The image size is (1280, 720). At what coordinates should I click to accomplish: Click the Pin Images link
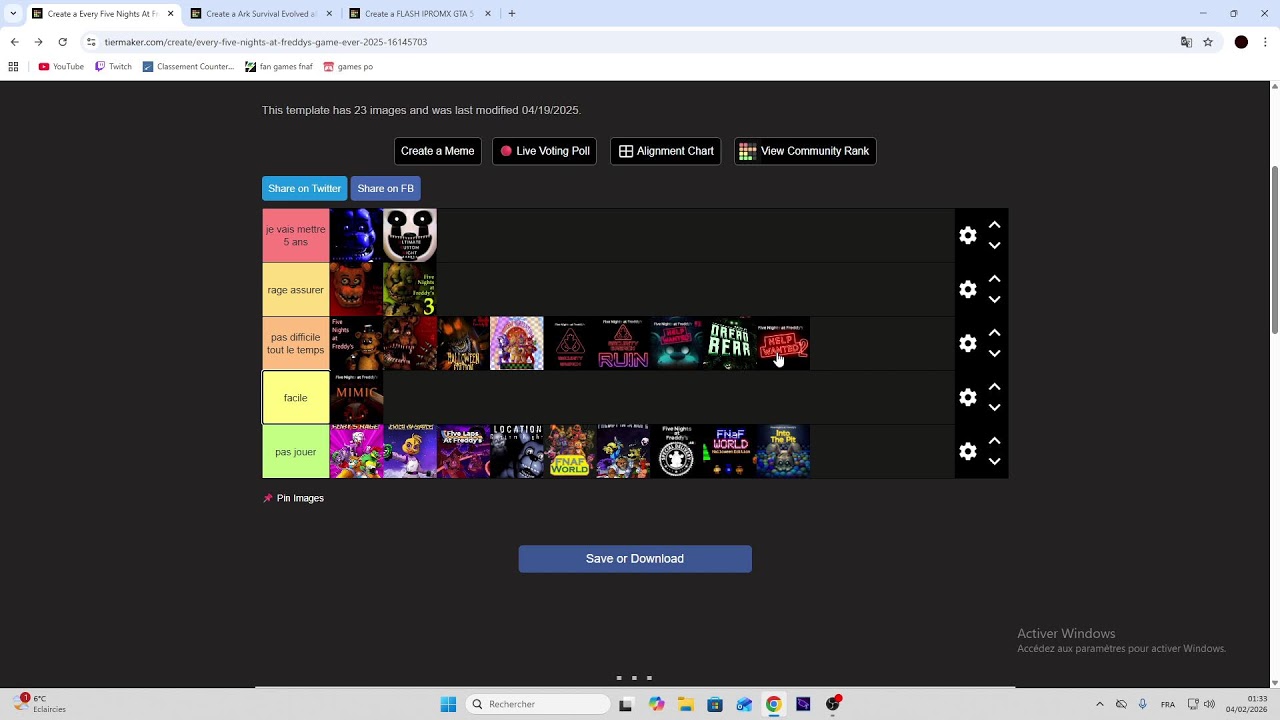coord(294,498)
